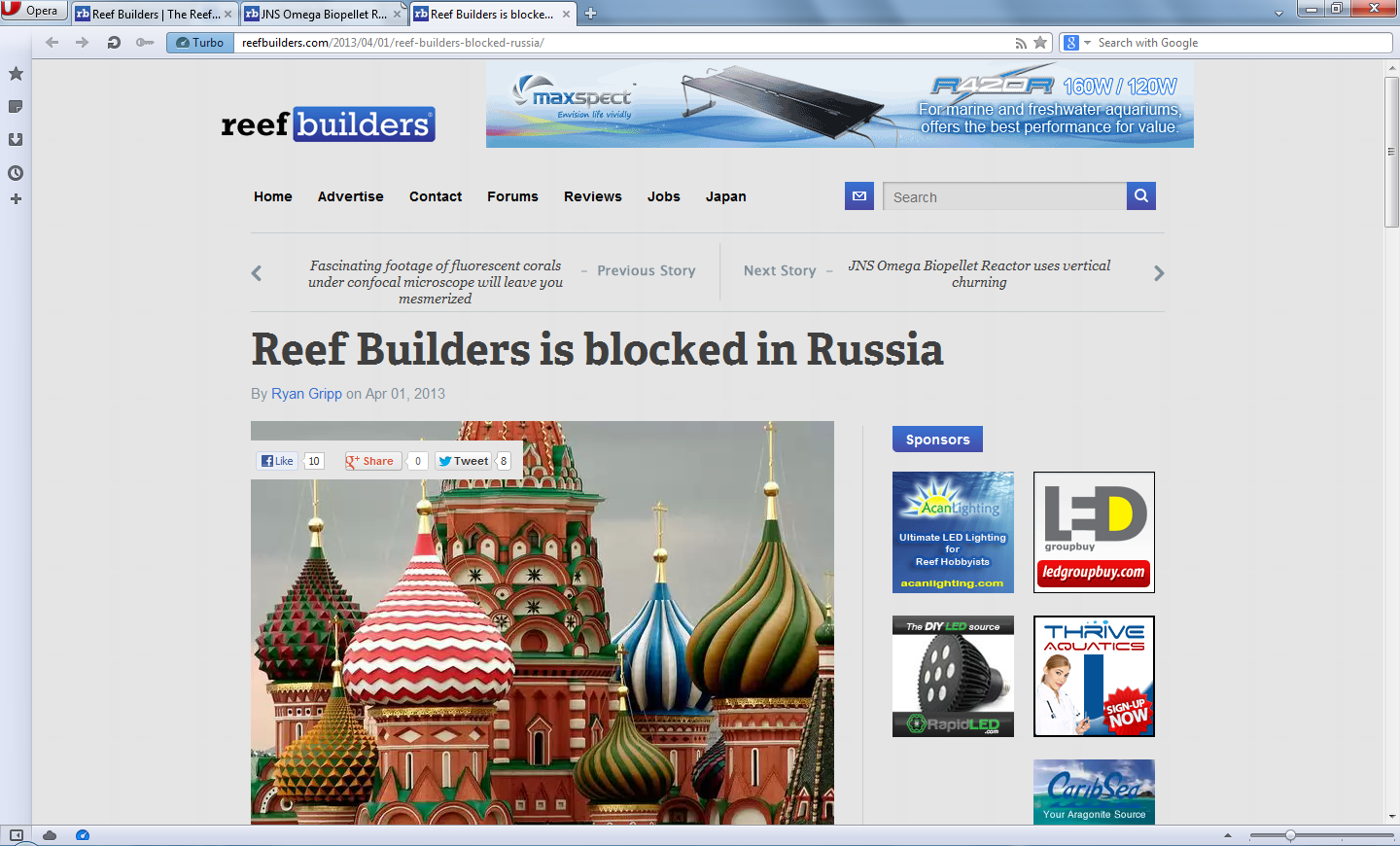1400x846 pixels.
Task: Open the Reviews menu item
Action: [593, 196]
